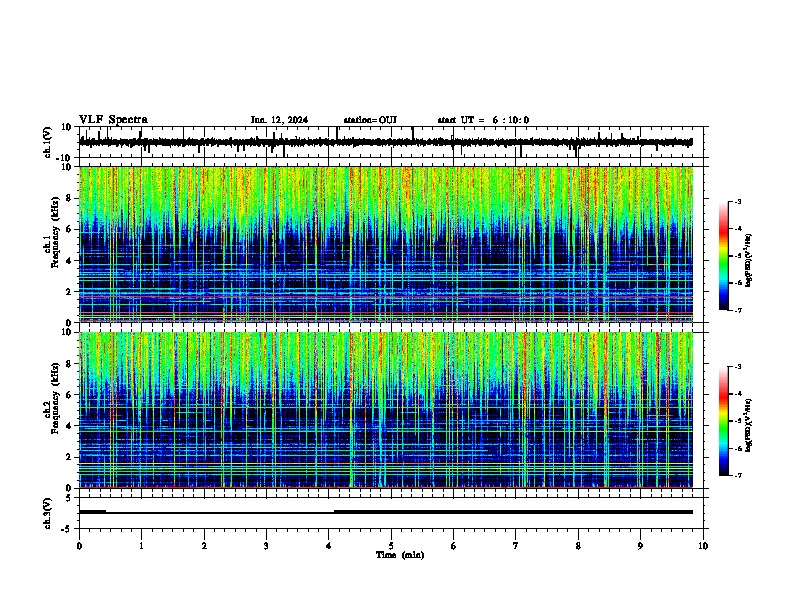
Task: Select the date label "Jan. 12, 2024"
Action: coord(279,120)
